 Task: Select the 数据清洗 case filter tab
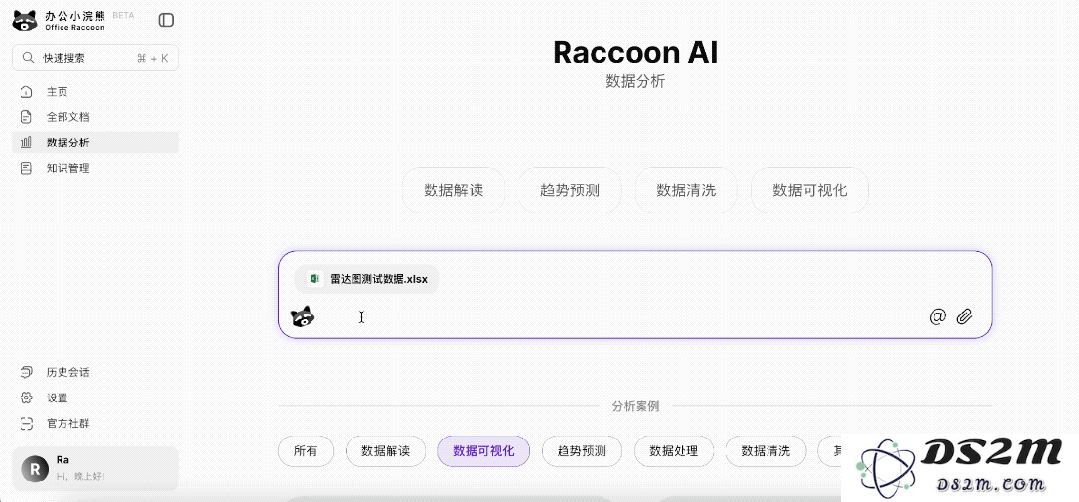click(x=765, y=451)
